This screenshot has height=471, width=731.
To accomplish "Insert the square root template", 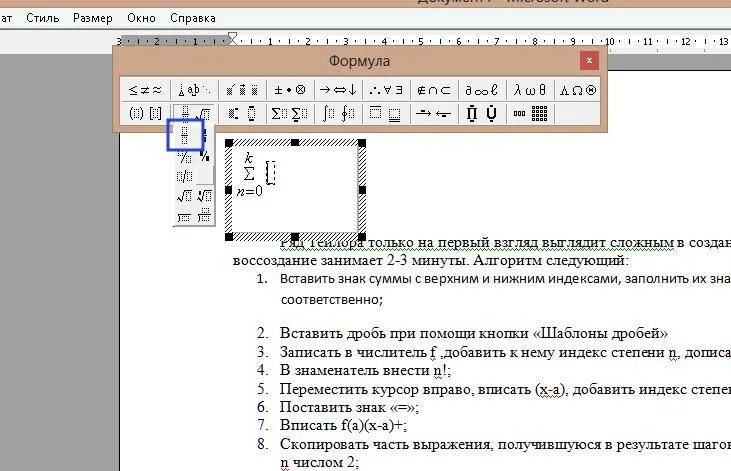I will tap(185, 196).
